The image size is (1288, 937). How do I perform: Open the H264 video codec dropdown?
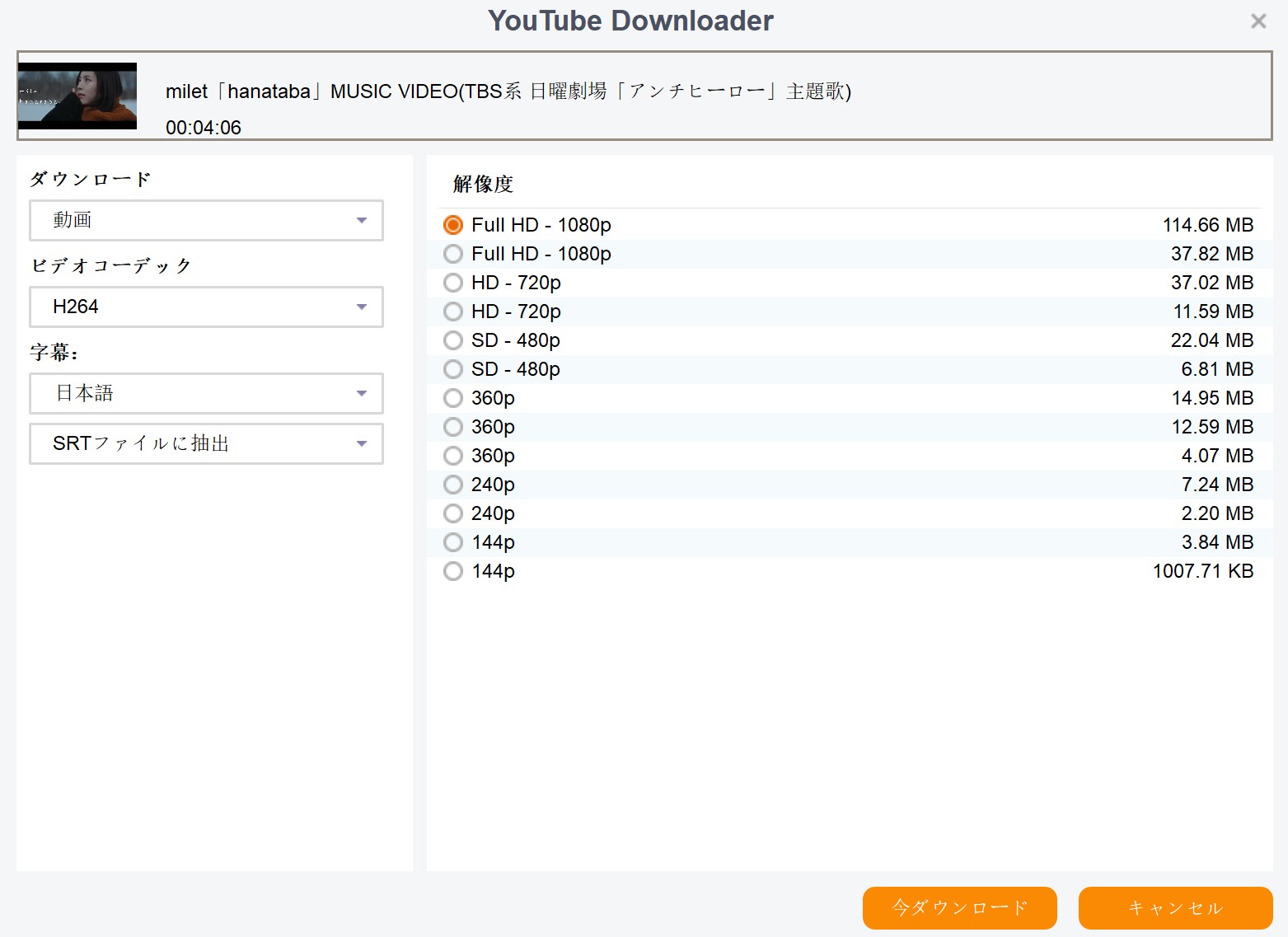click(x=206, y=307)
